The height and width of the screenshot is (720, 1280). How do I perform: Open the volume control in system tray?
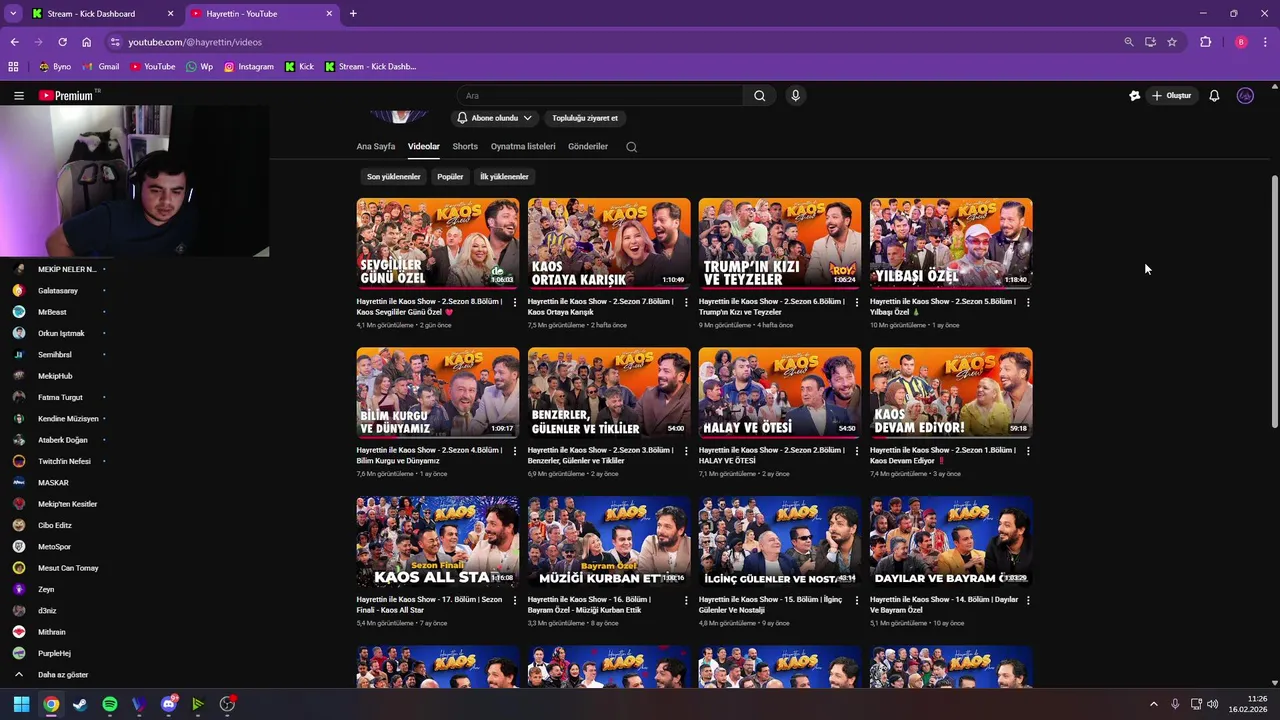(x=1212, y=704)
